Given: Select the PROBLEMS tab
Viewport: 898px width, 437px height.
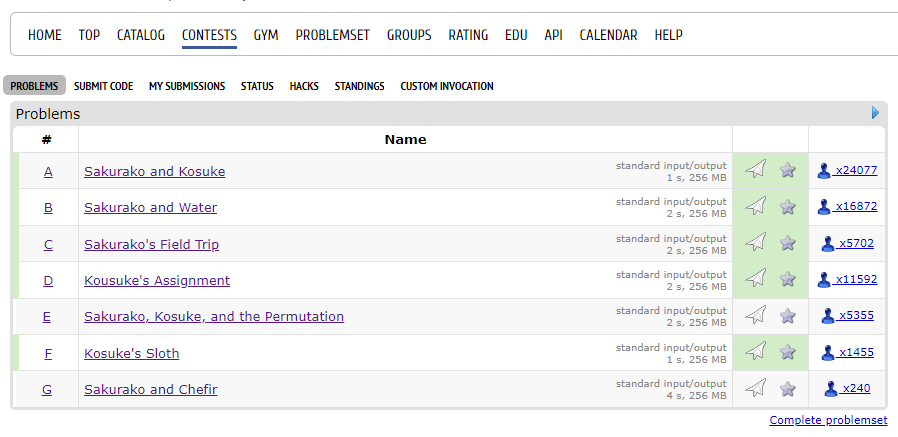Looking at the screenshot, I should coord(34,86).
